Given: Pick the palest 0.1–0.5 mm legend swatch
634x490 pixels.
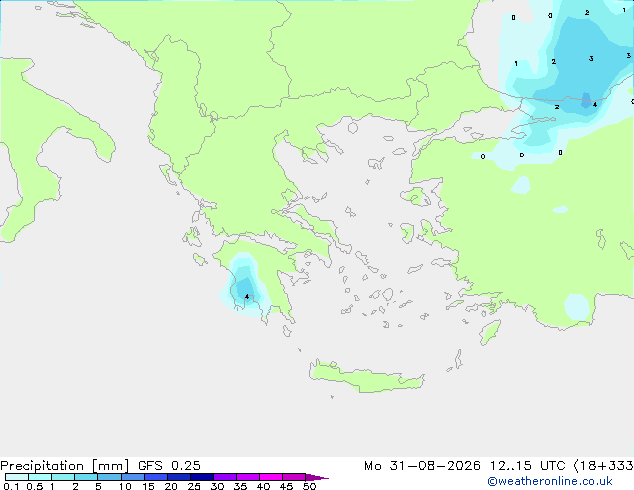Looking at the screenshot, I should [17, 477].
